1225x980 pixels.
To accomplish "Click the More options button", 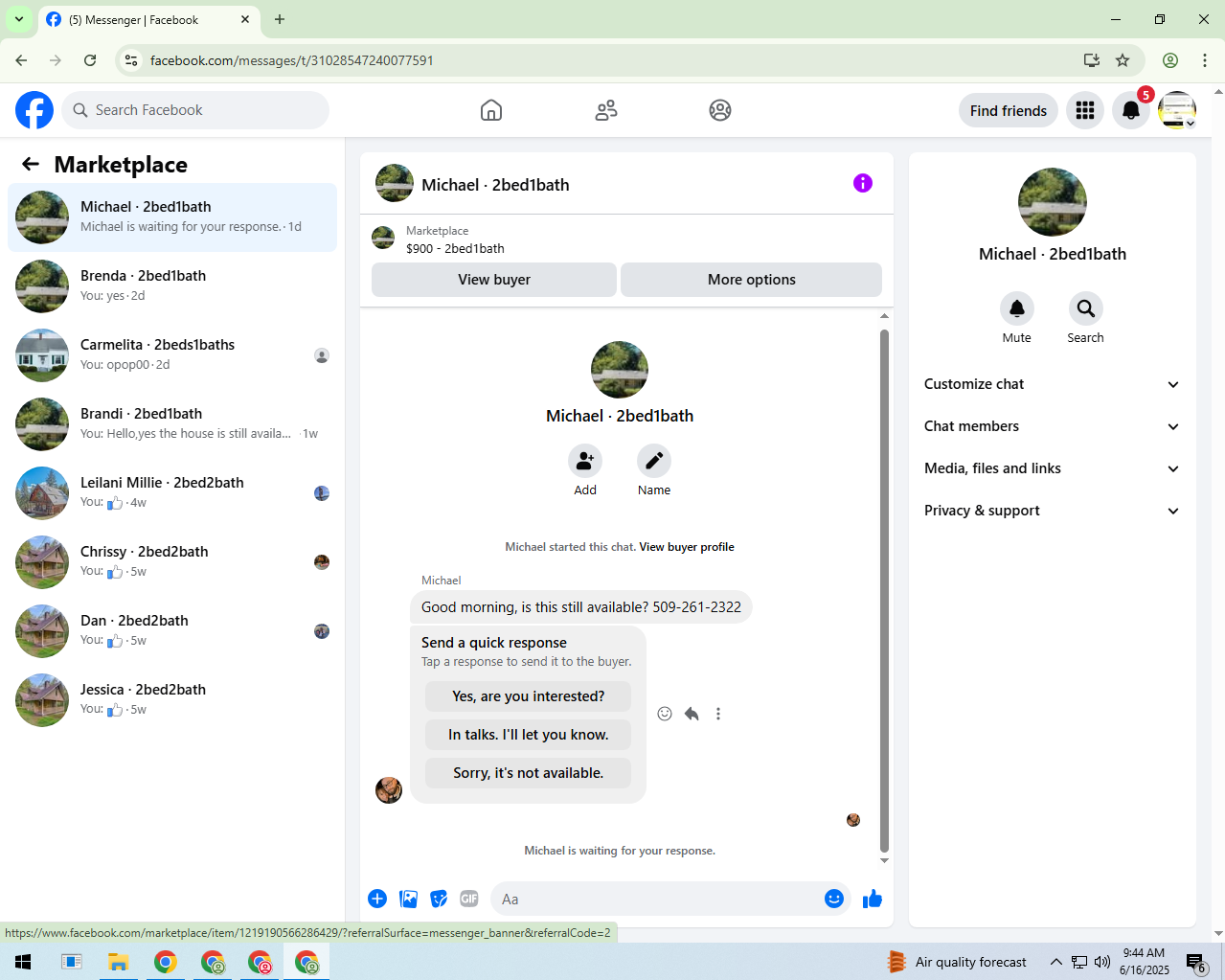I will (752, 280).
